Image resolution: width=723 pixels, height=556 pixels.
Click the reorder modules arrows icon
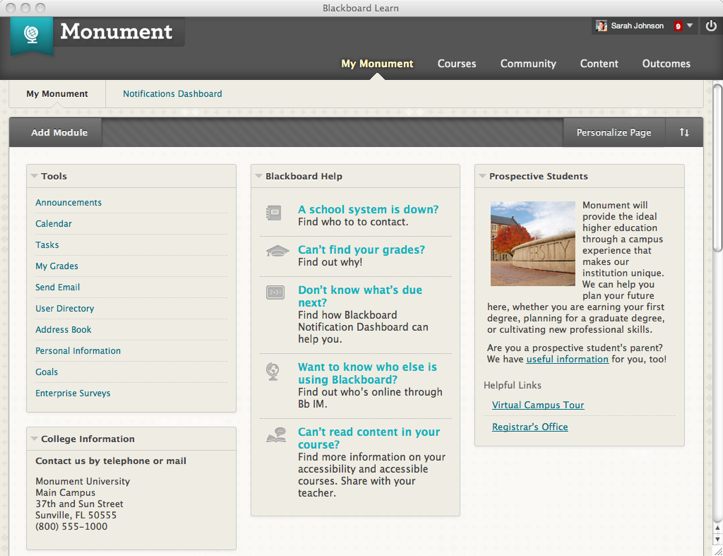[684, 132]
